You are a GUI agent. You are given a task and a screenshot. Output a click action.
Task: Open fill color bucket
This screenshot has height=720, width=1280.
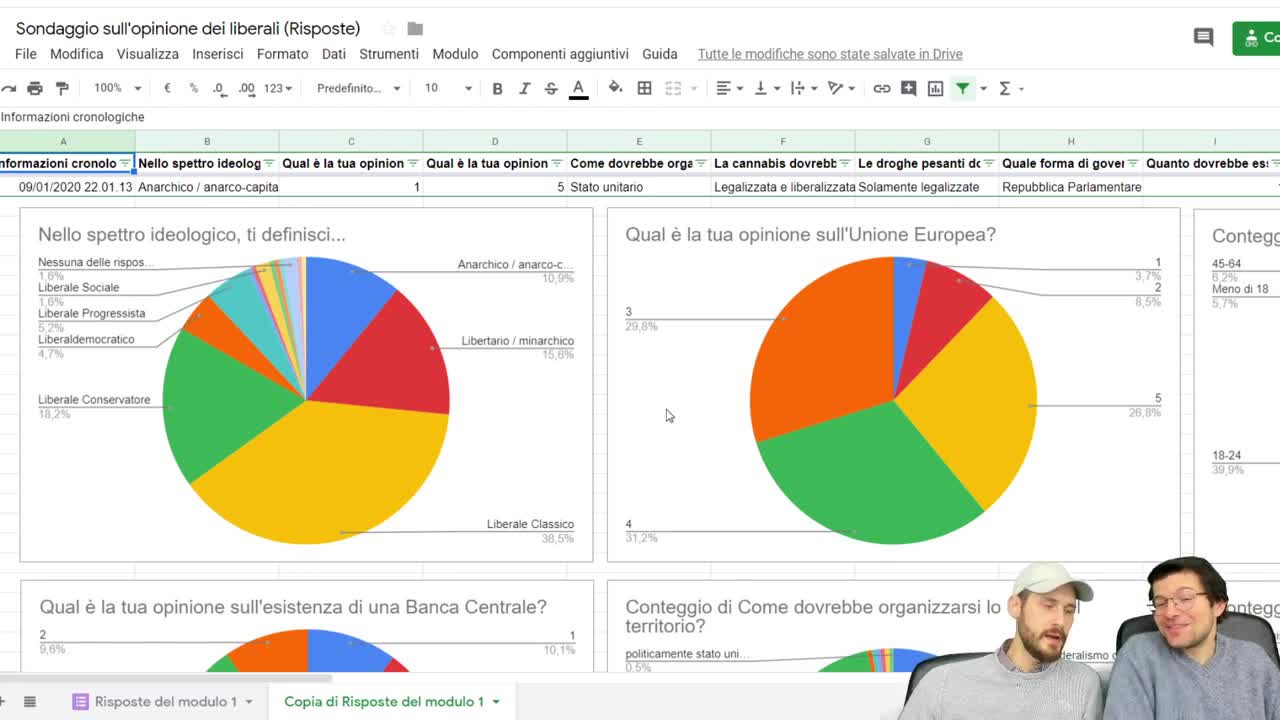(x=615, y=88)
